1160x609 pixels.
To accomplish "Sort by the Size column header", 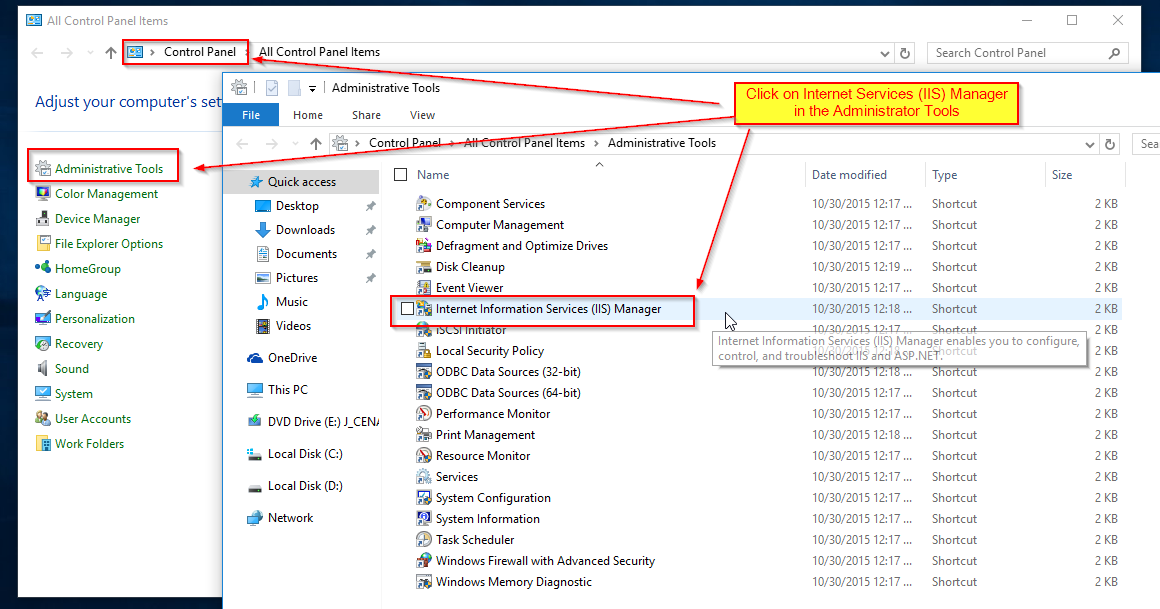I will tap(1062, 175).
